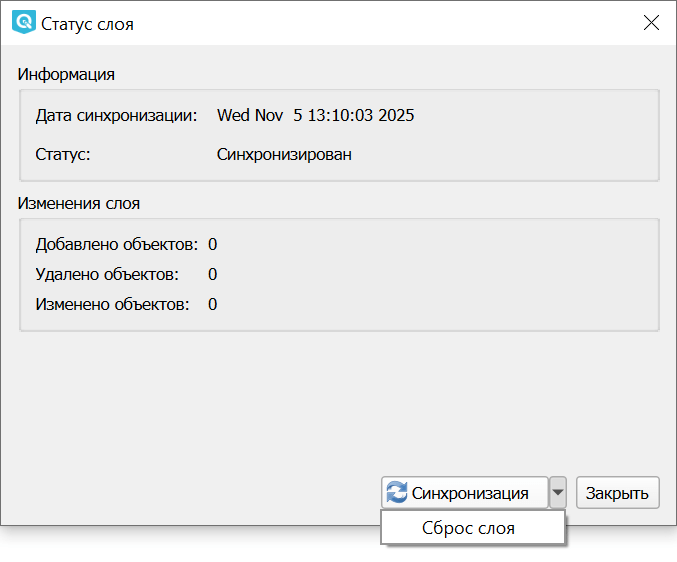Viewport: 677px width, 562px height.
Task: Click the Информация section heading
Action: (x=66, y=74)
